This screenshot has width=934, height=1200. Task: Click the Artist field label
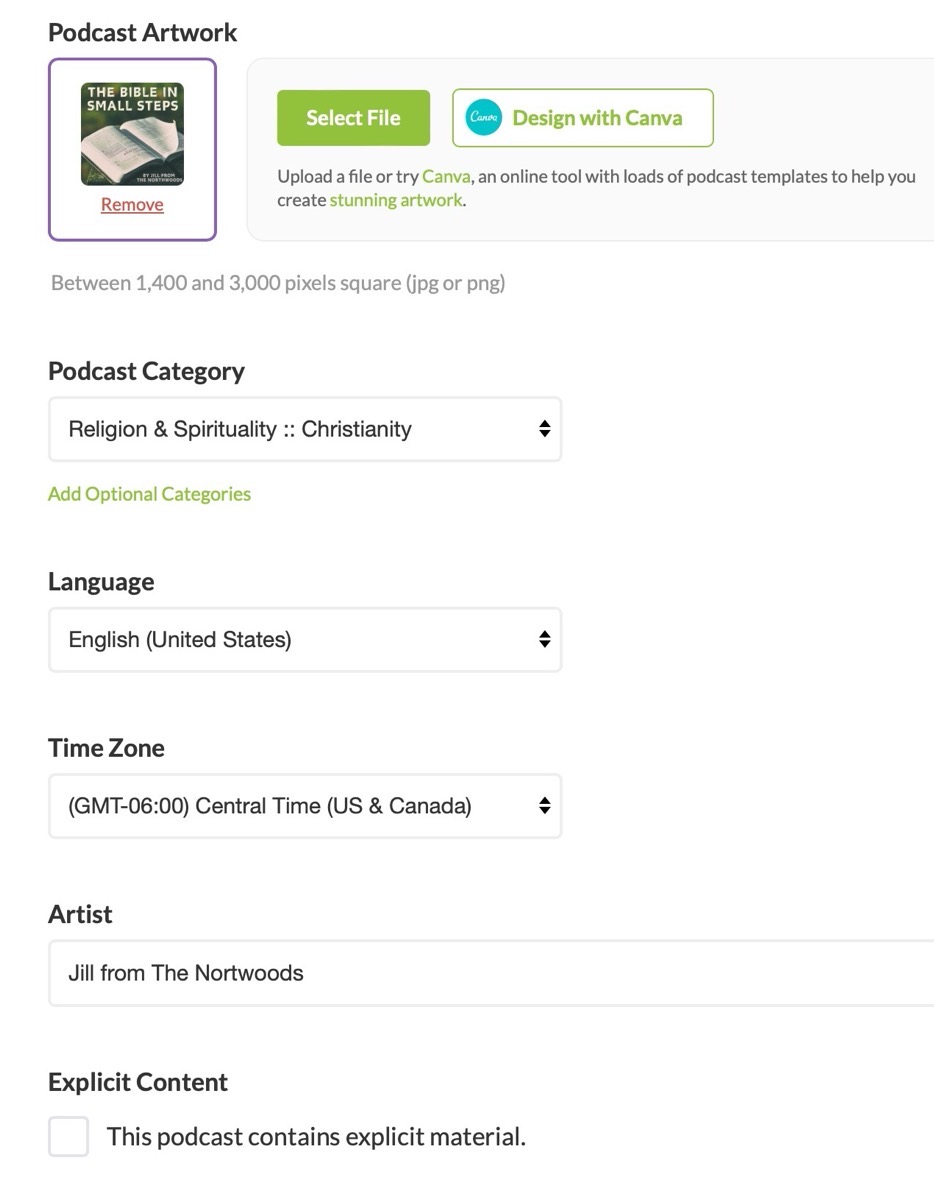80,914
